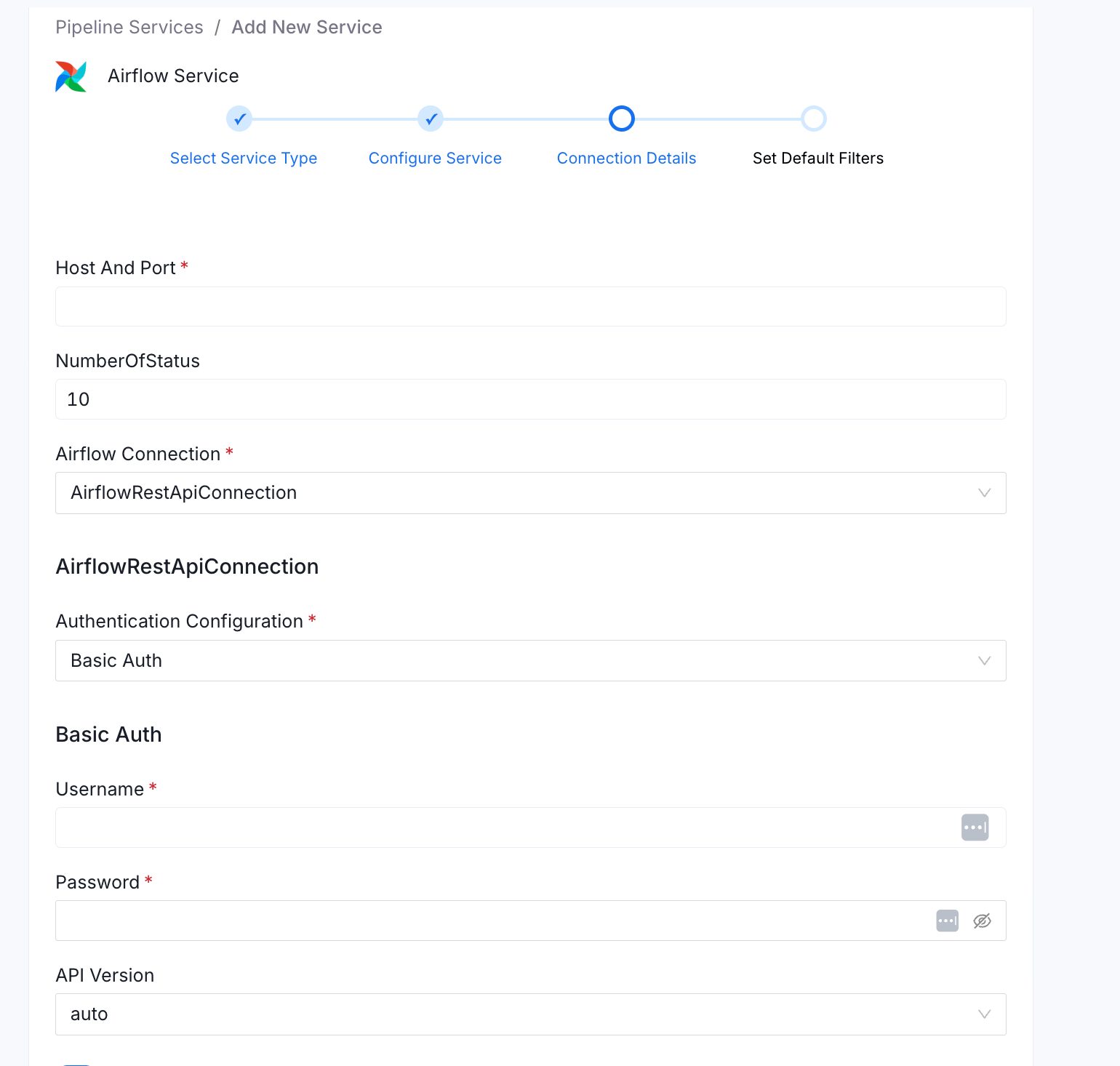Image resolution: width=1120 pixels, height=1066 pixels.
Task: Click password manager icon in Username field
Action: pyautogui.click(x=975, y=827)
